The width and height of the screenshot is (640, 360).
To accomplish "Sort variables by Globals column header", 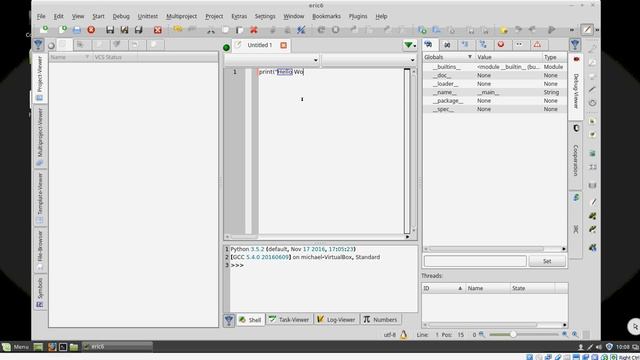I will [x=448, y=57].
